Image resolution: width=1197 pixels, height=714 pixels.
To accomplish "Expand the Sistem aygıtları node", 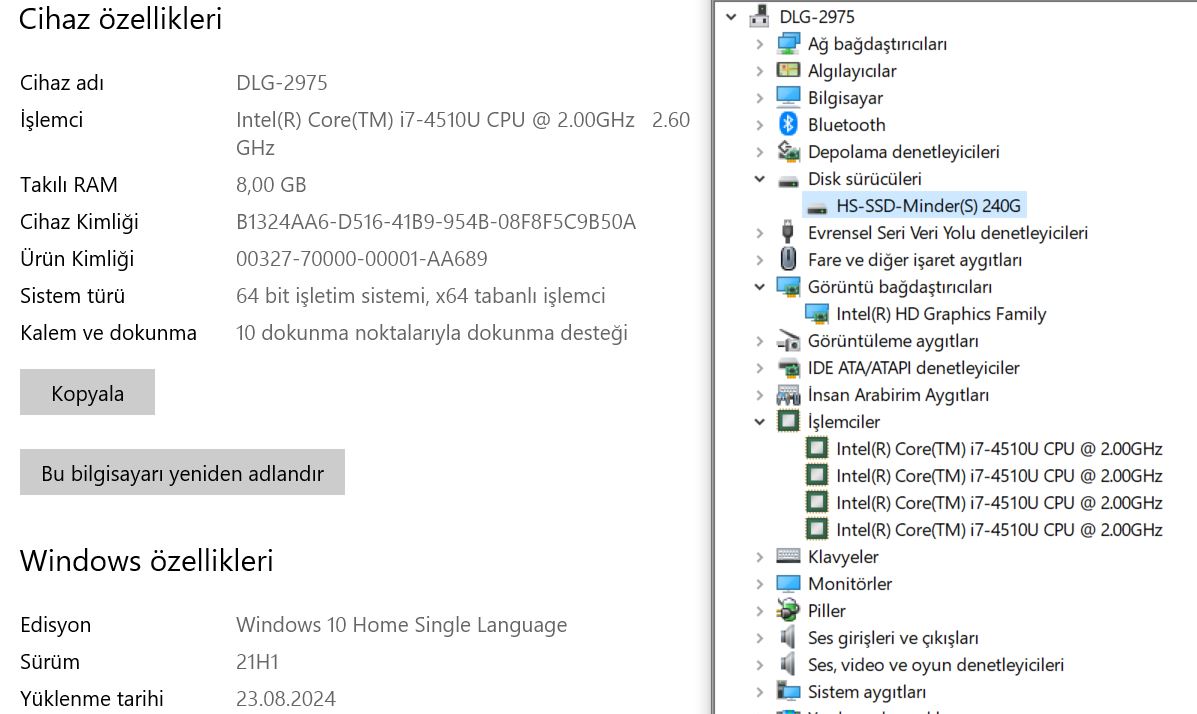I will coord(760,692).
